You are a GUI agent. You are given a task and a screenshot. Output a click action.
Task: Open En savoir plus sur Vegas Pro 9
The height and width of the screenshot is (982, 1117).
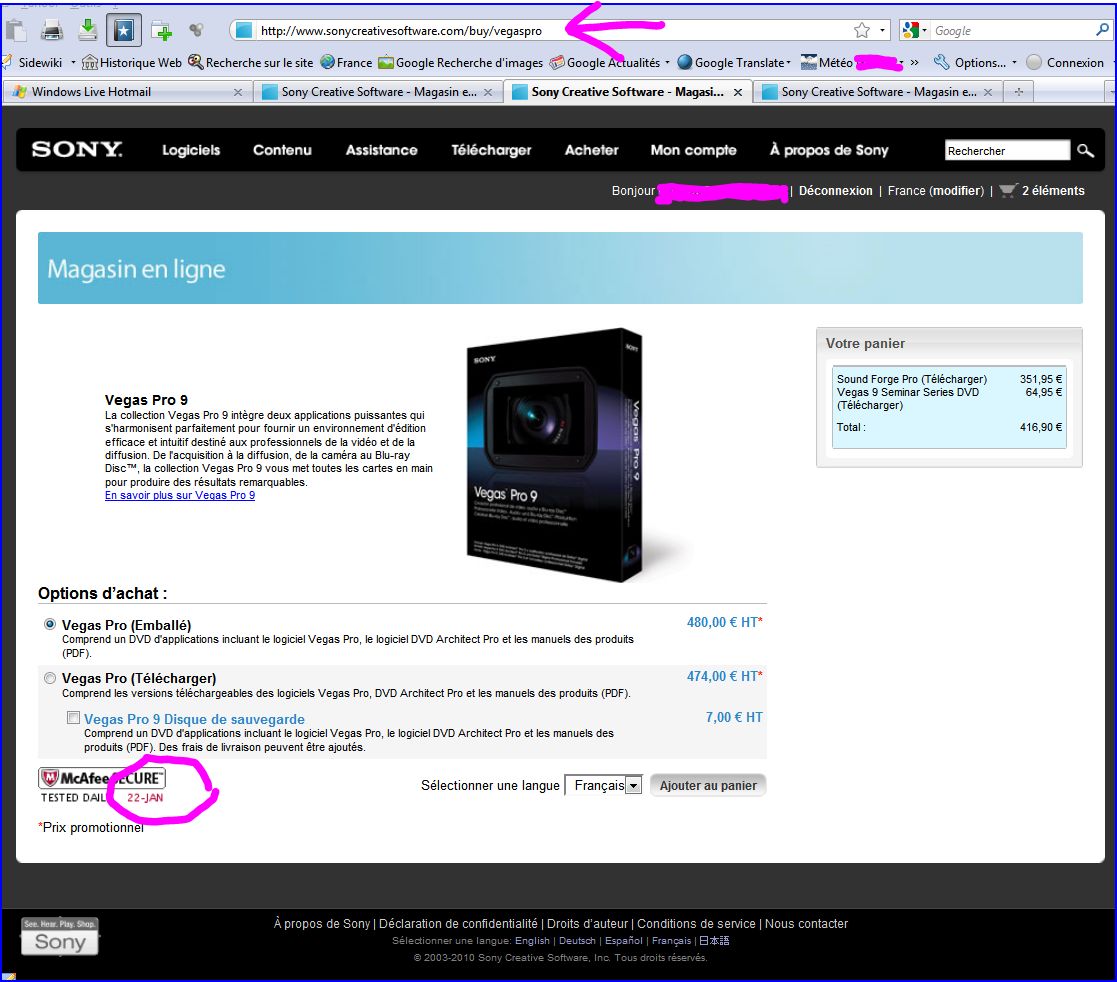point(180,495)
